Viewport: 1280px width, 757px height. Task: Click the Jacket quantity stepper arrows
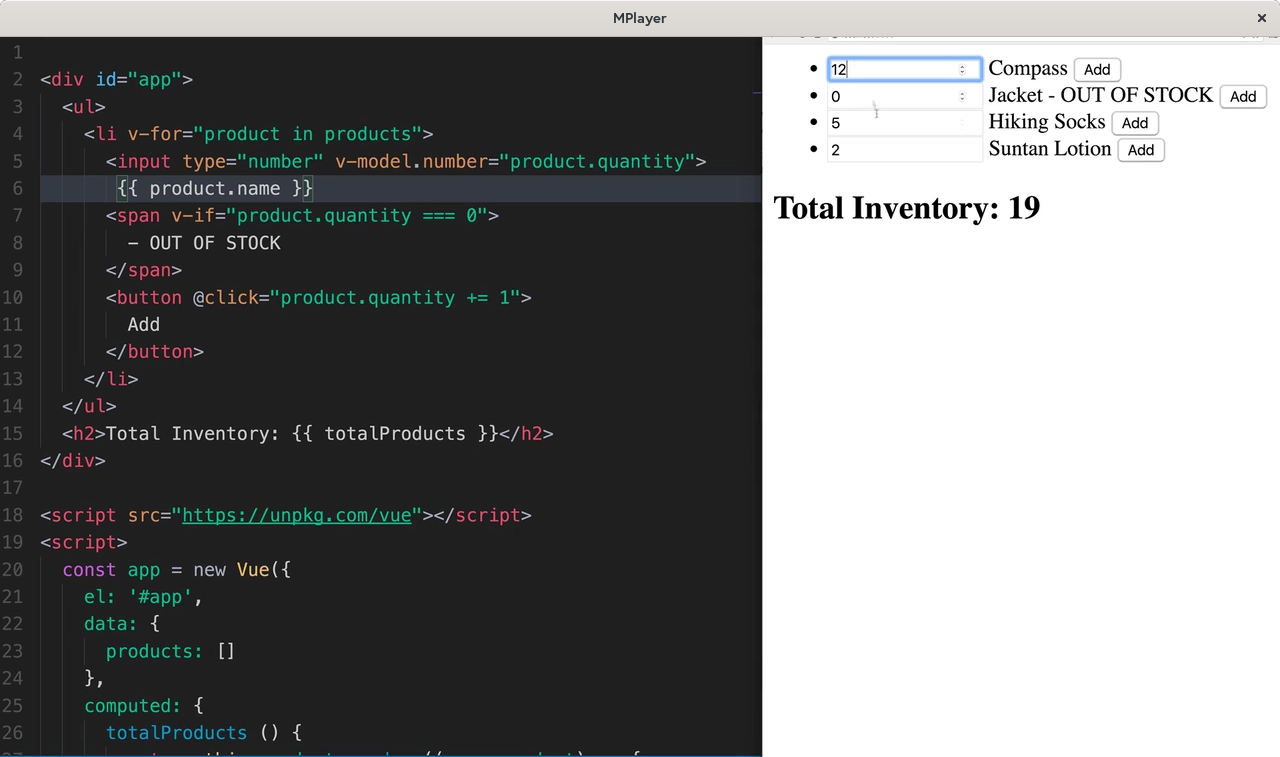[962, 96]
